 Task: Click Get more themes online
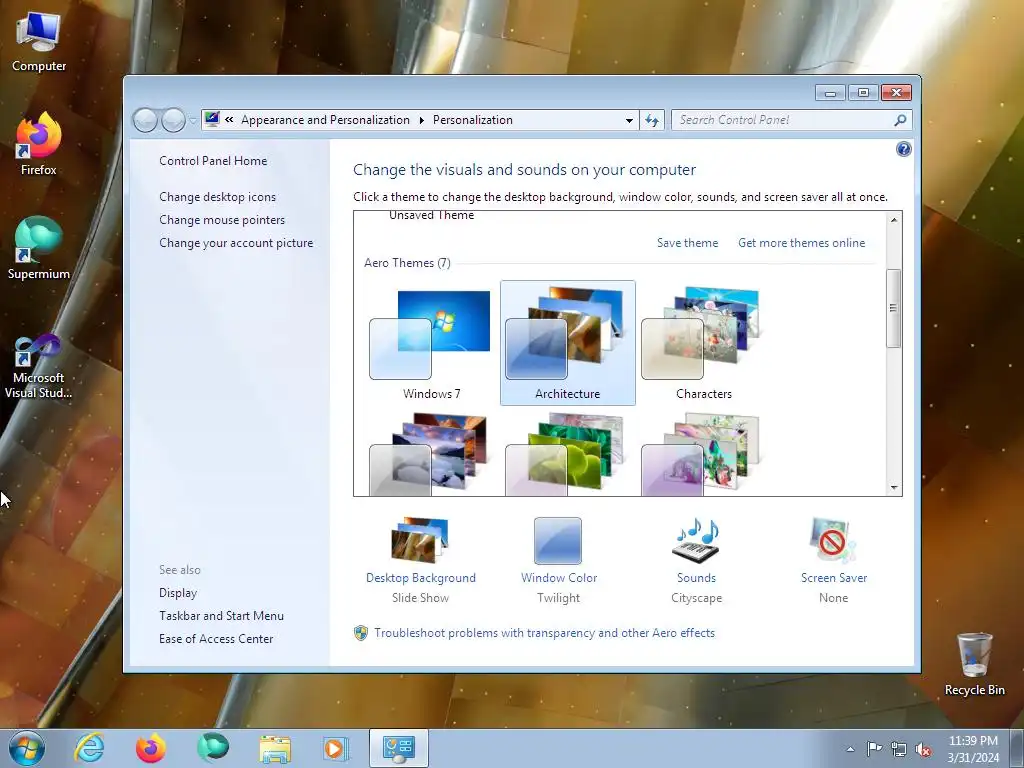[x=801, y=243]
